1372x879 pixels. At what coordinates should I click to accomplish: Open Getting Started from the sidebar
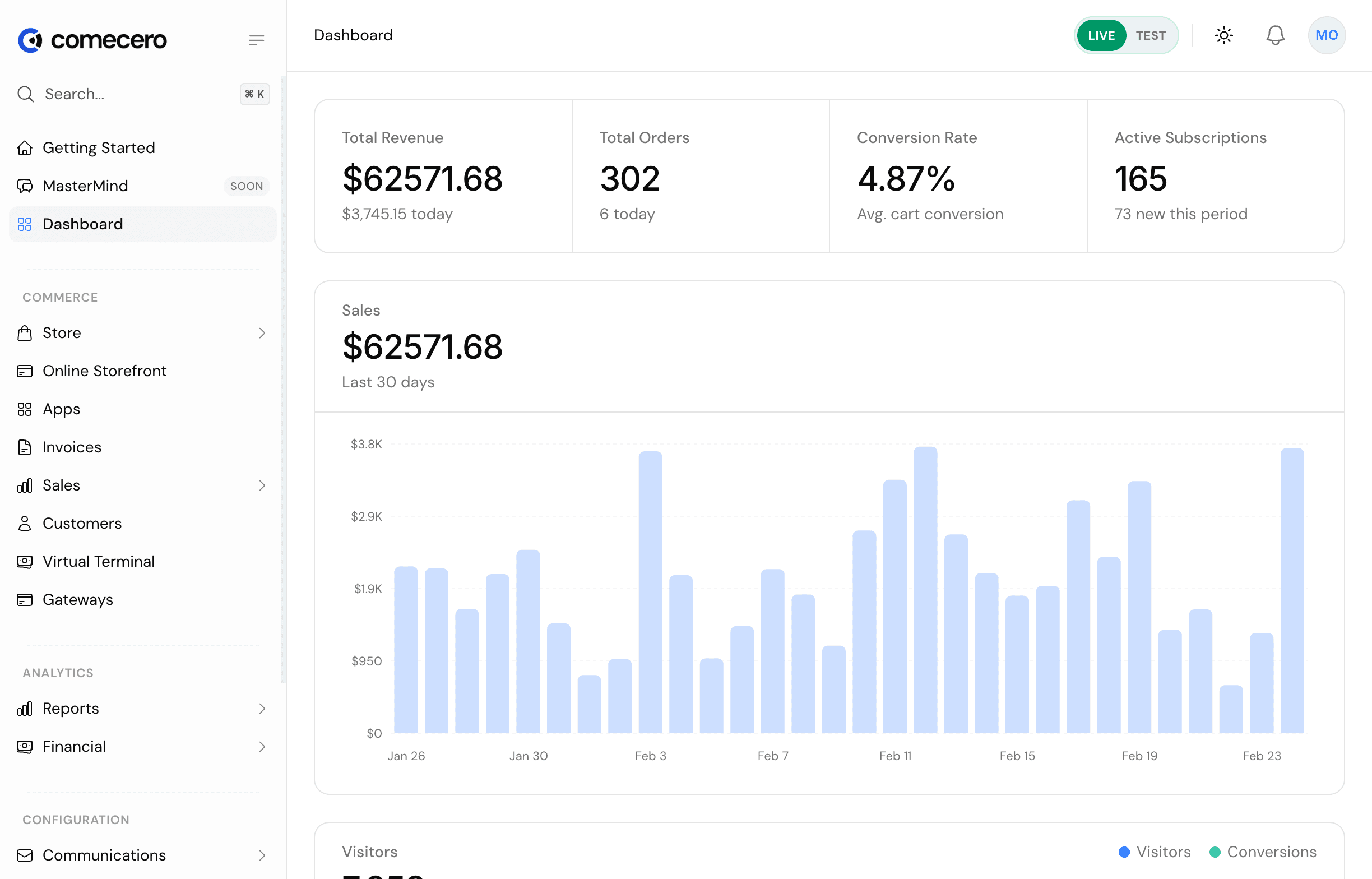coord(98,147)
